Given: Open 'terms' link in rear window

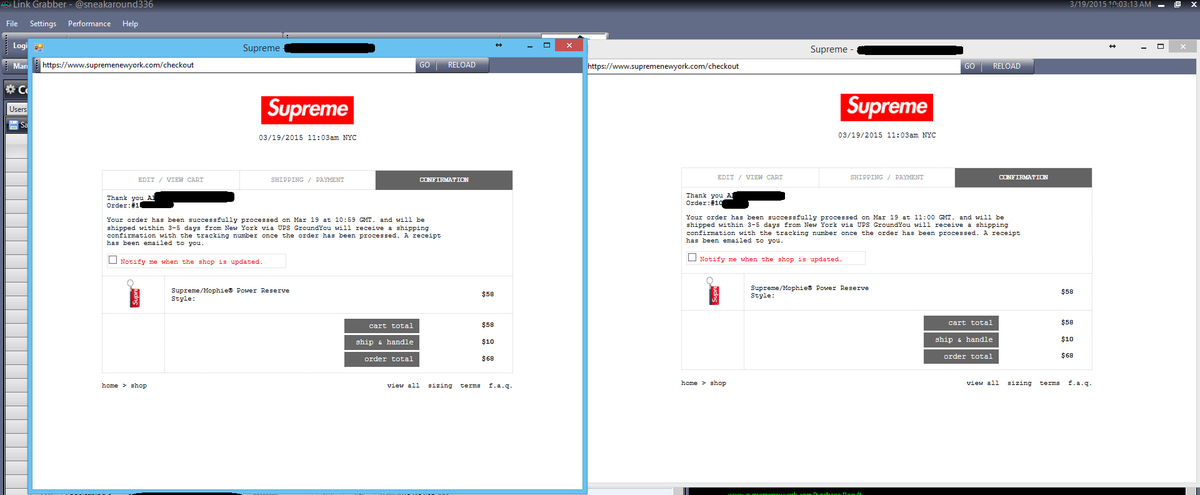Looking at the screenshot, I should [x=1050, y=382].
